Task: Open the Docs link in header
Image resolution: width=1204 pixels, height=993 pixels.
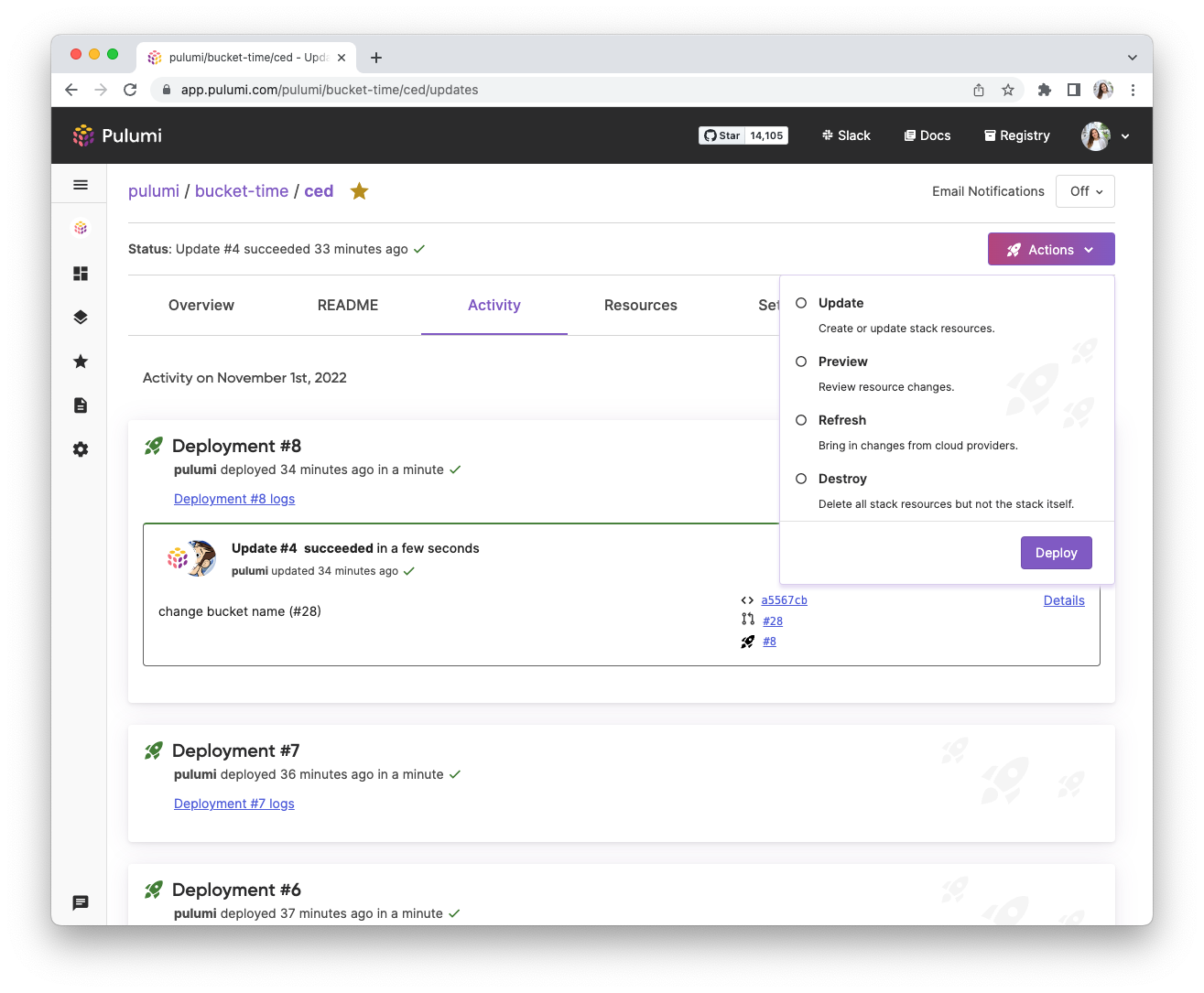Action: (927, 135)
